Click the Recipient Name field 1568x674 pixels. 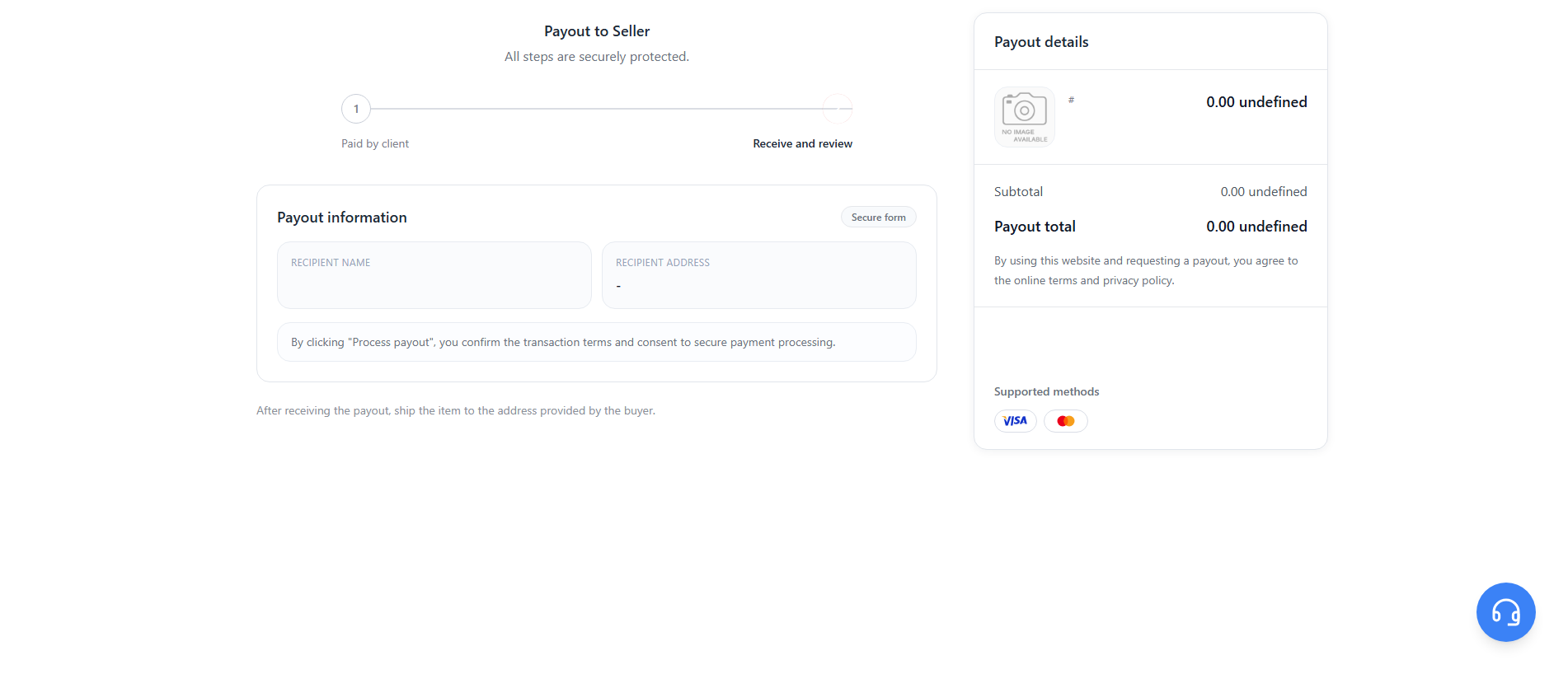click(x=434, y=275)
